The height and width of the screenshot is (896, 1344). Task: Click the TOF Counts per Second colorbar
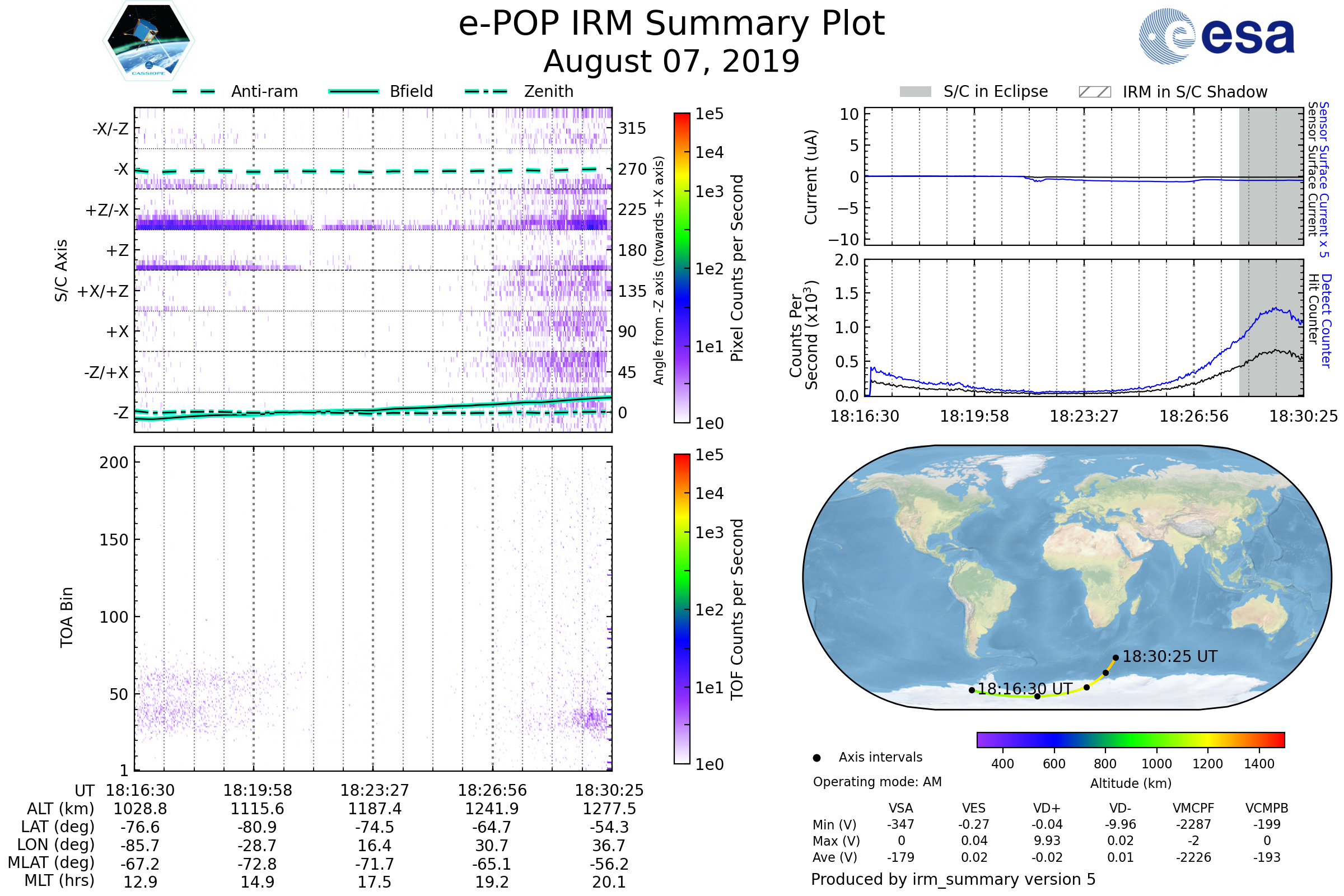pos(682,609)
